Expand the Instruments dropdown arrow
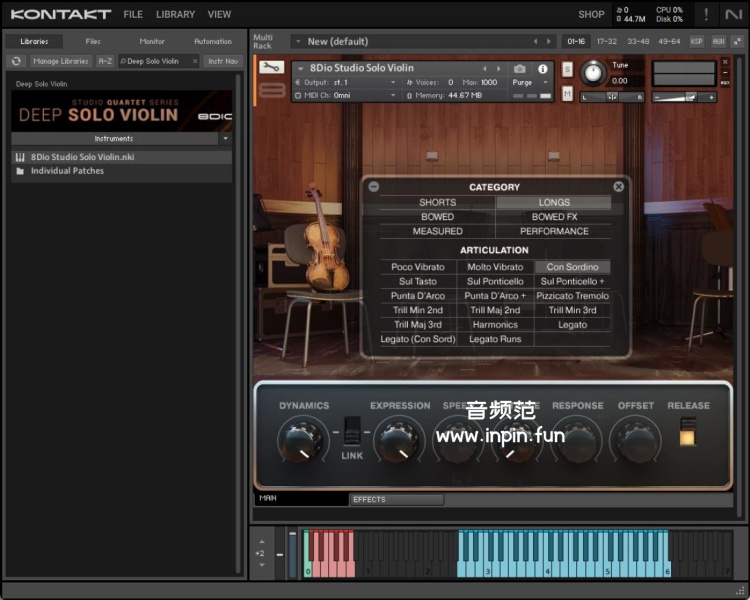Viewport: 750px width, 600px height. [x=226, y=139]
